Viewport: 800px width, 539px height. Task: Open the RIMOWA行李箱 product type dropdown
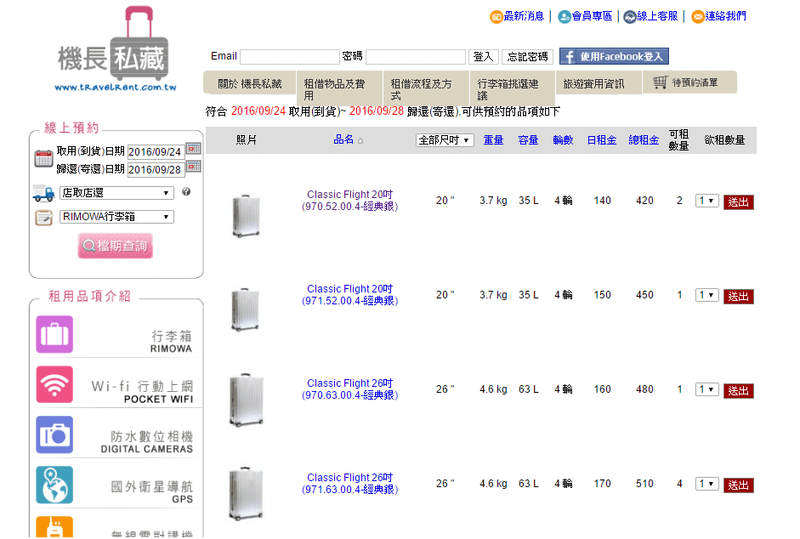(x=116, y=217)
